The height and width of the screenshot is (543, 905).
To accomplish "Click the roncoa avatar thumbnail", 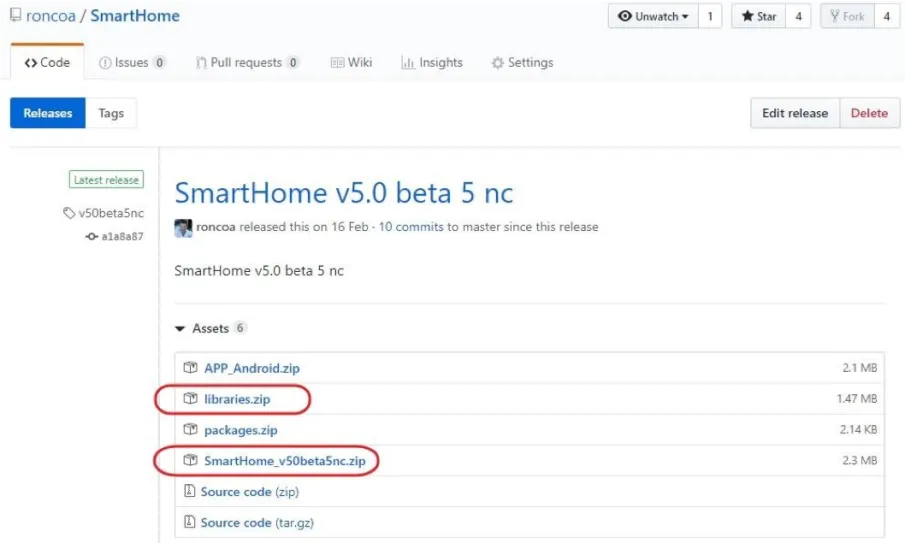I will [x=183, y=228].
